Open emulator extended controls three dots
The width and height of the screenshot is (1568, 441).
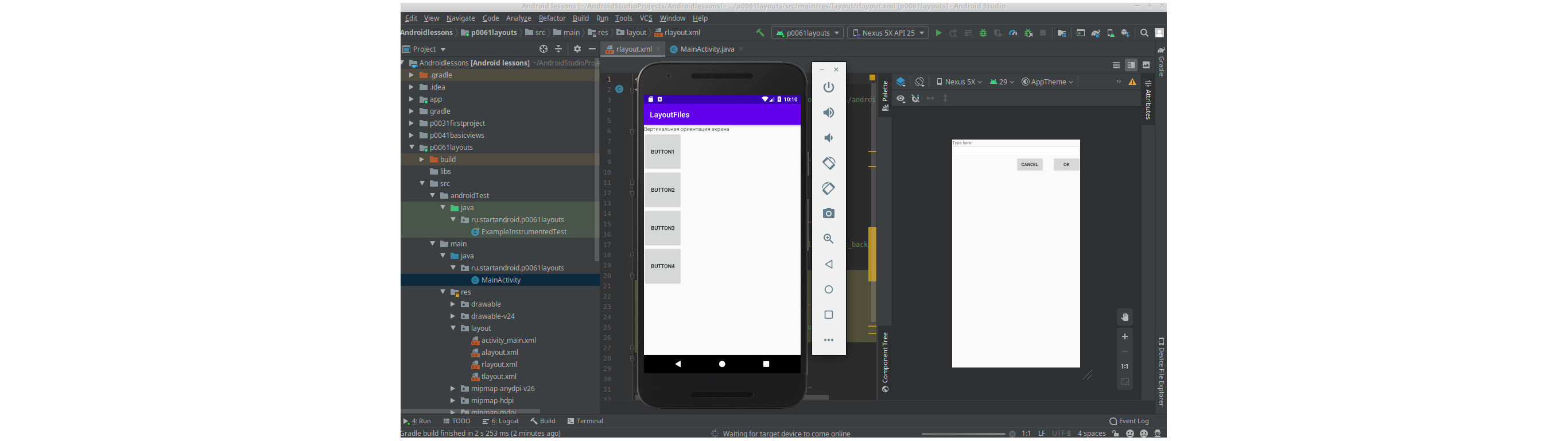[828, 341]
